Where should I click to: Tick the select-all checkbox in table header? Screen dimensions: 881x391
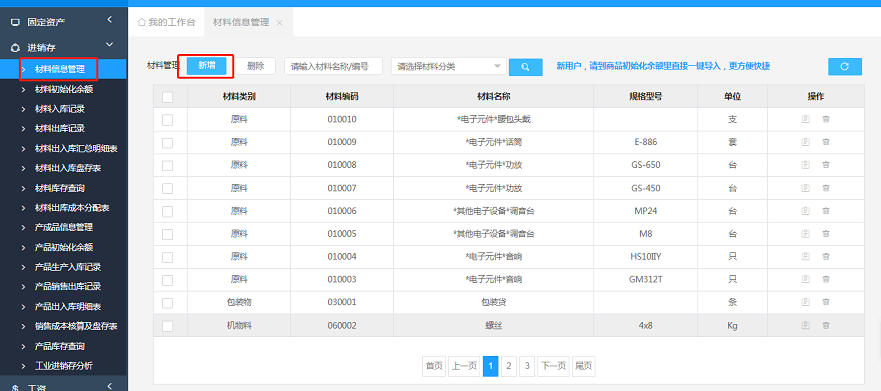tap(167, 97)
